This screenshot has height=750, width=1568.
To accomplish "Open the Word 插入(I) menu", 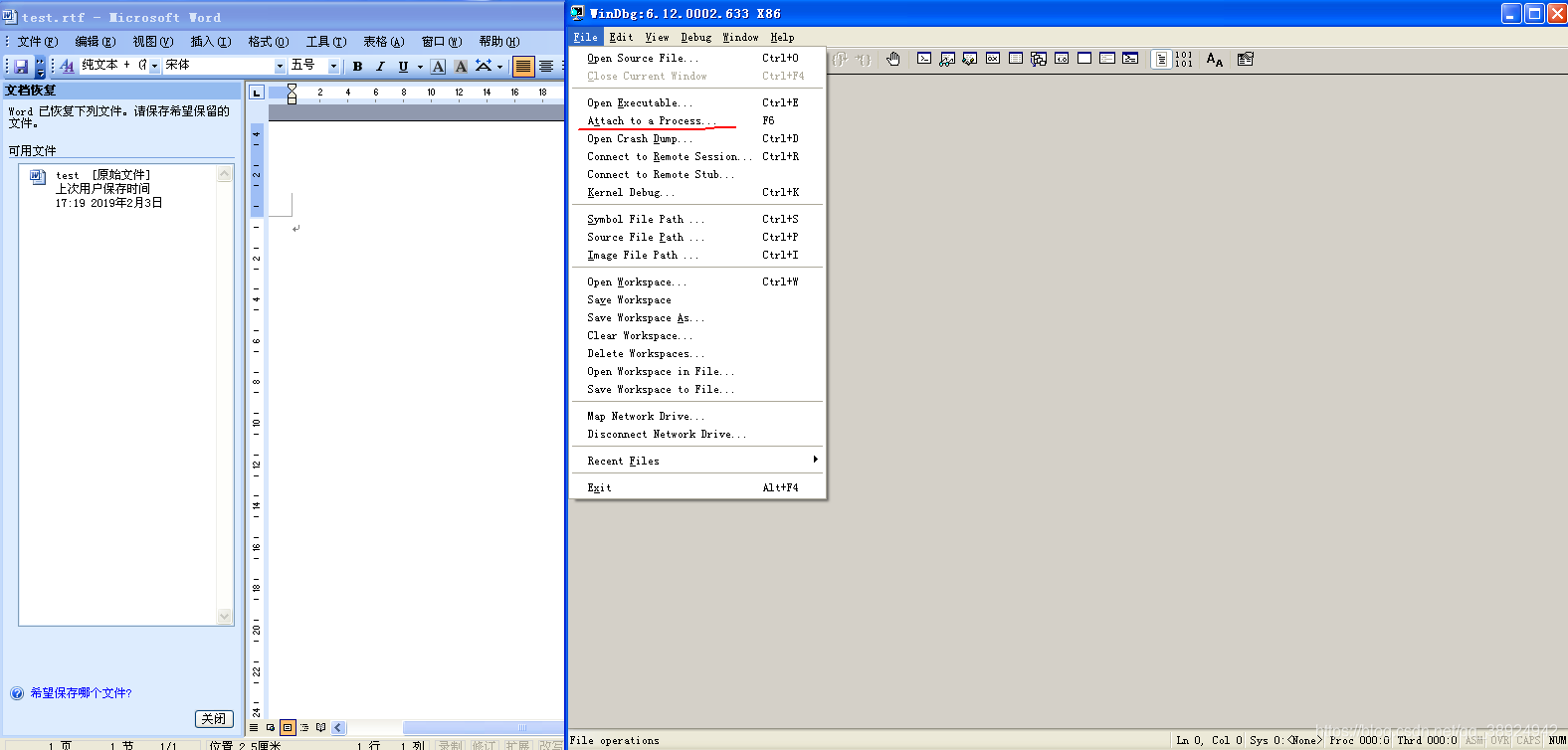I will pos(211,42).
